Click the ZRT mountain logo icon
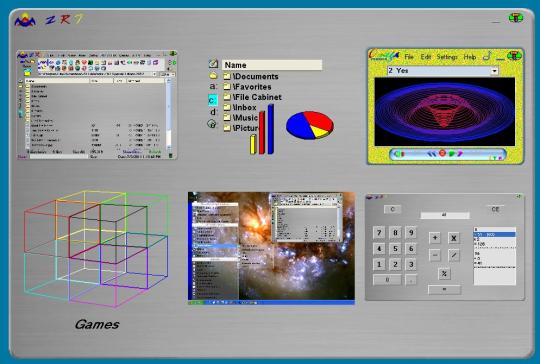540x364 pixels. 25,20
